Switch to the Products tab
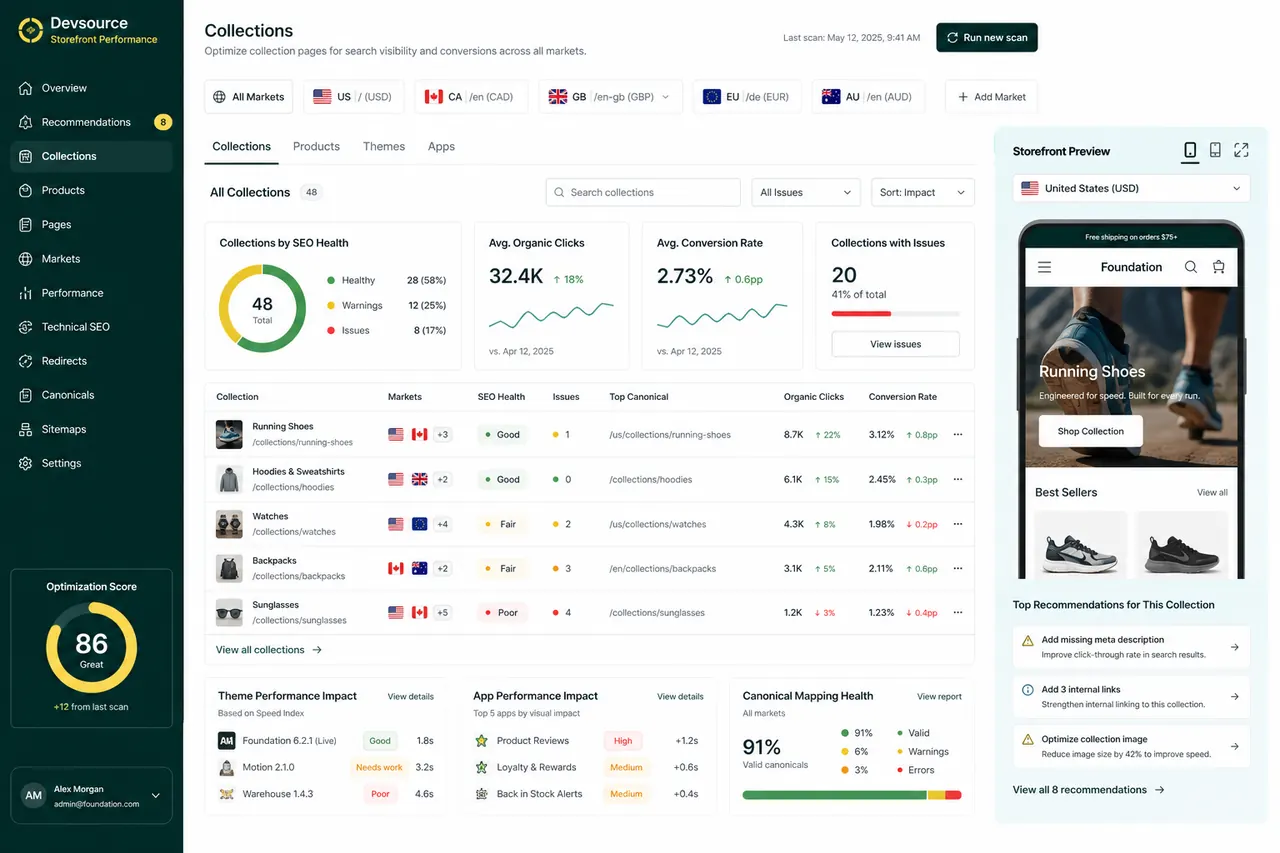This screenshot has width=1280, height=853. (316, 146)
